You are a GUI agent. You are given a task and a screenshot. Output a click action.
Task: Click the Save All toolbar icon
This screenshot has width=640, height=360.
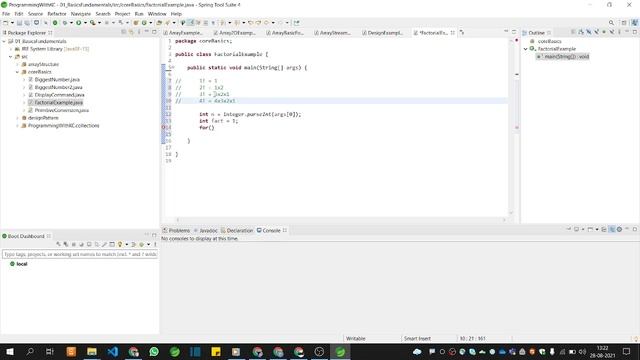point(27,23)
